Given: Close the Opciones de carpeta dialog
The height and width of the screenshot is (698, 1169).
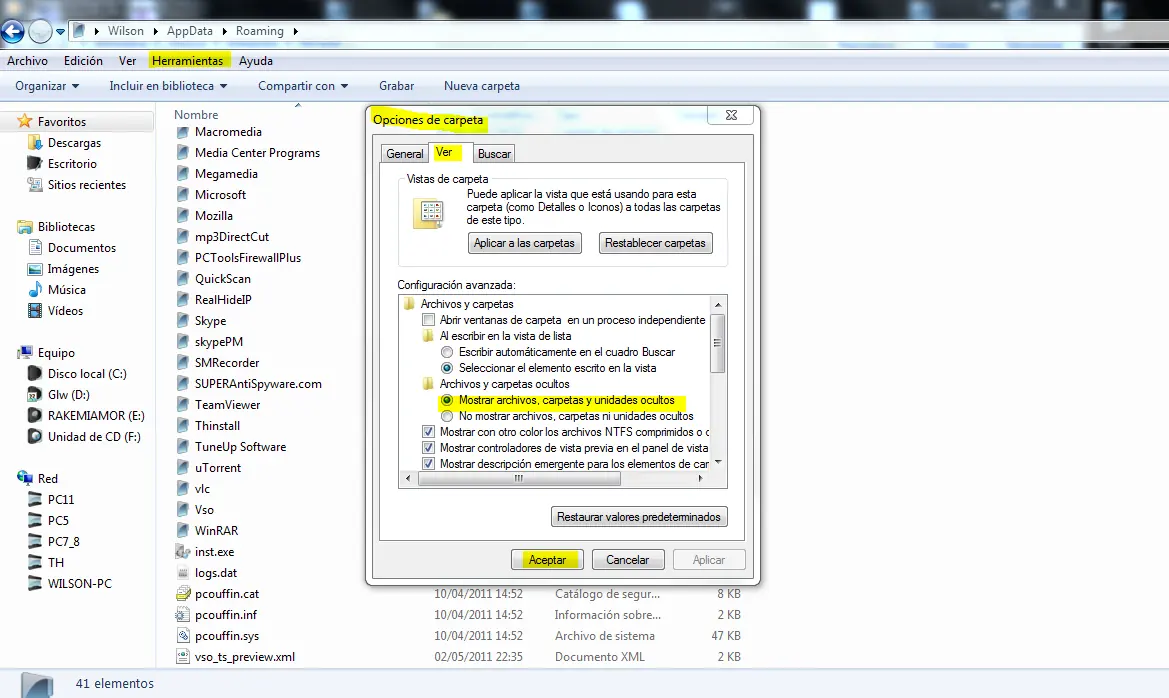Looking at the screenshot, I should point(731,115).
